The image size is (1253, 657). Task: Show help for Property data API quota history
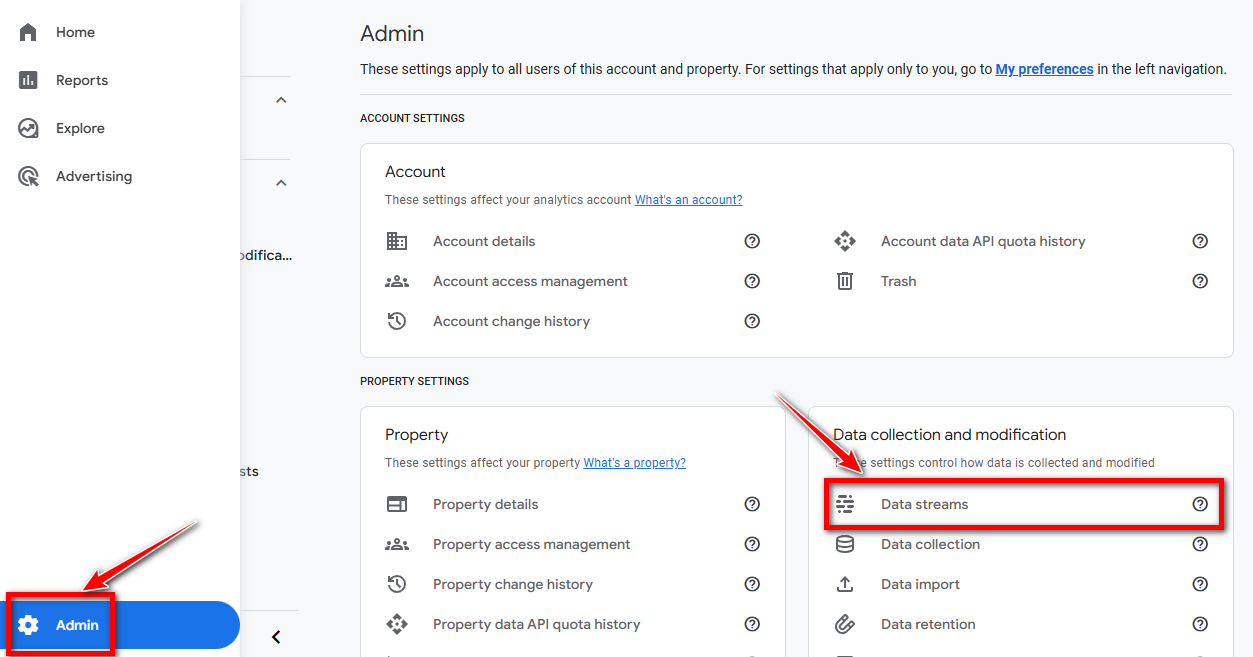pos(752,624)
